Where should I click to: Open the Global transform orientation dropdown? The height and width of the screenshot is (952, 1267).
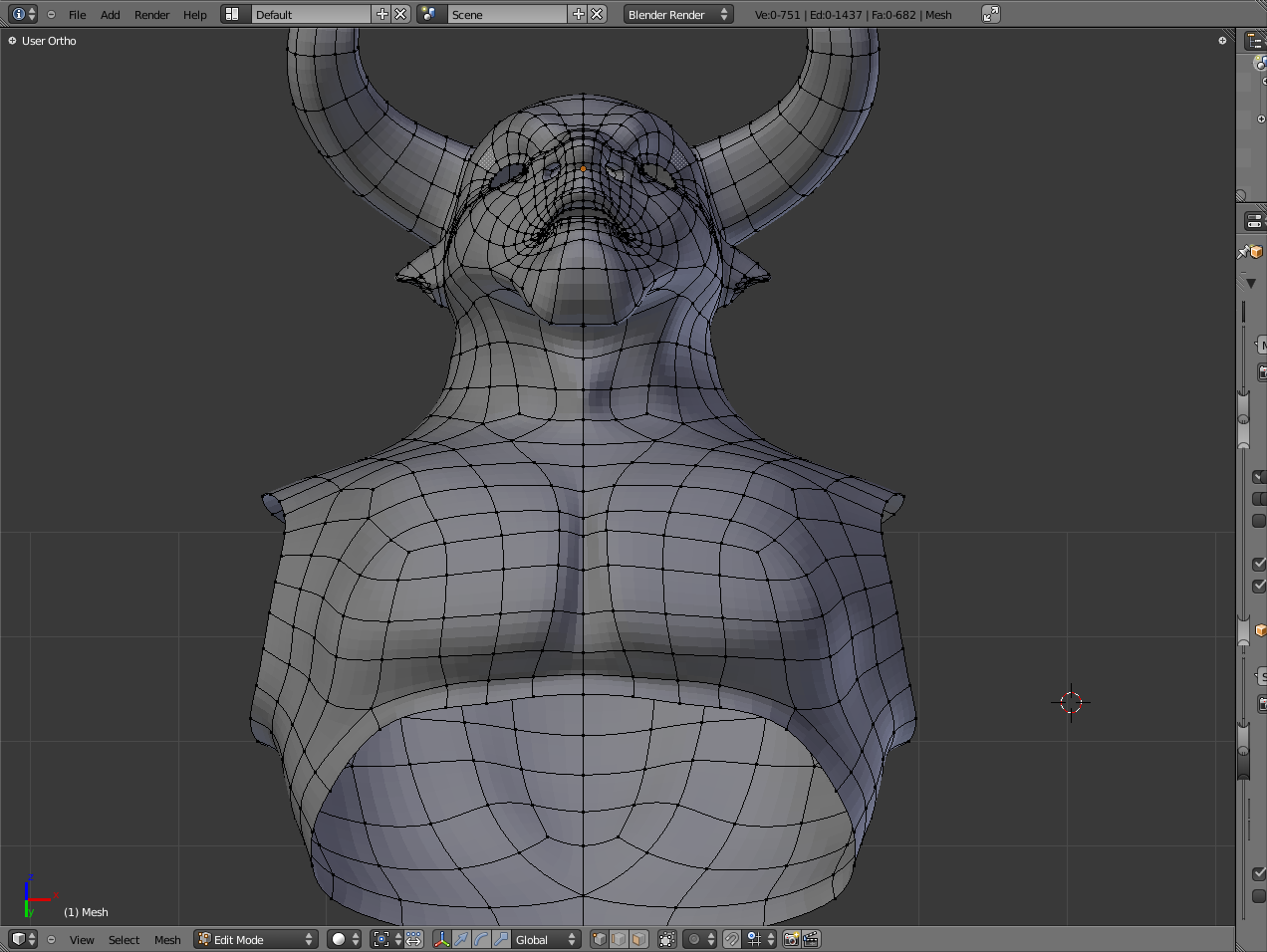coord(545,939)
